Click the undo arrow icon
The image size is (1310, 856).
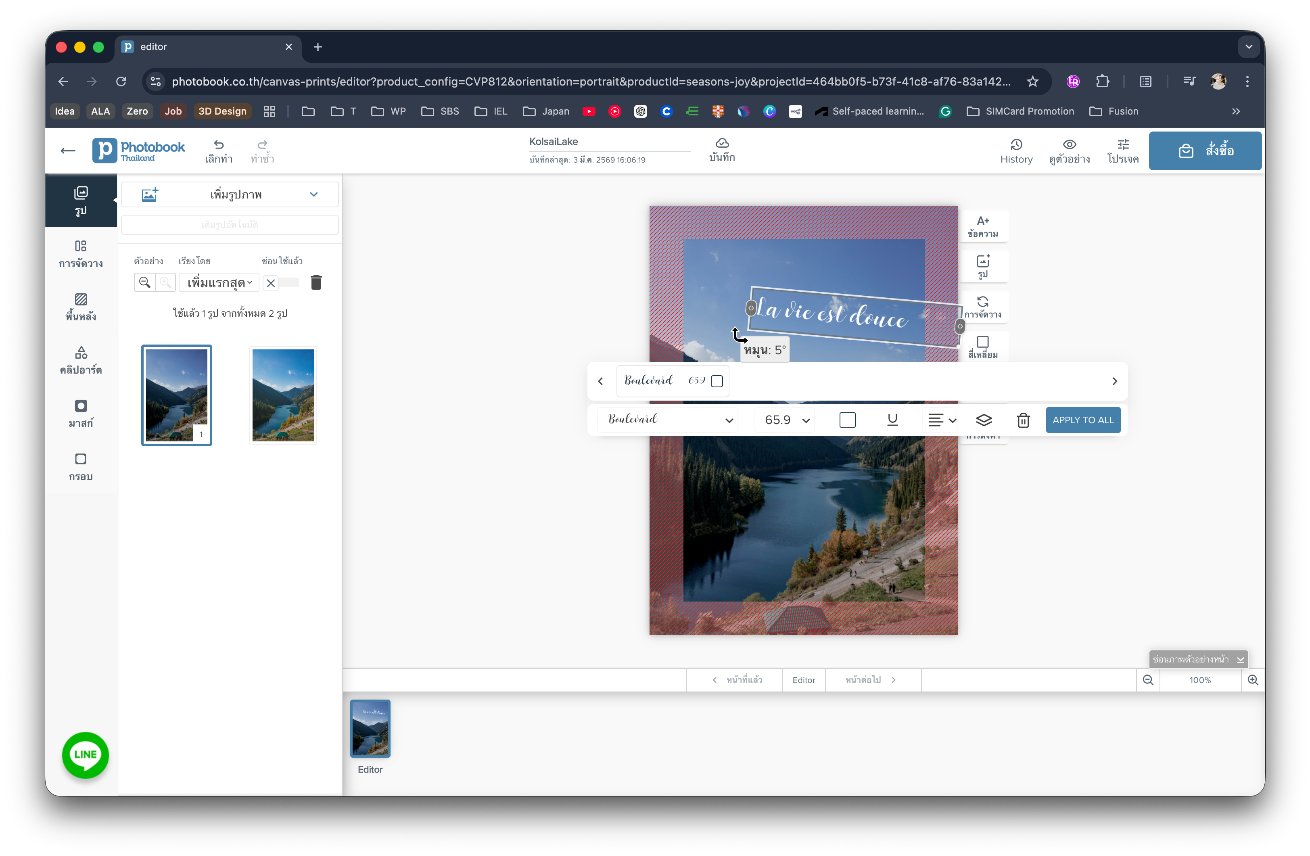pyautogui.click(x=219, y=145)
